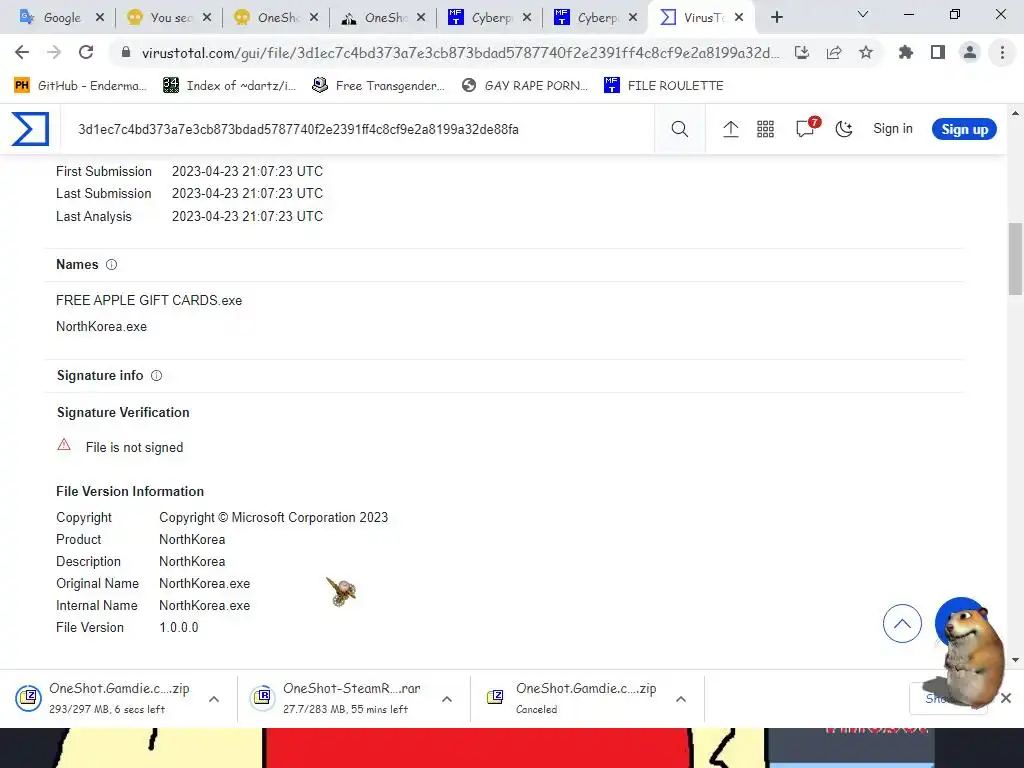Open the Chrome profile avatar icon
Viewport: 1024px width, 768px height.
970,52
